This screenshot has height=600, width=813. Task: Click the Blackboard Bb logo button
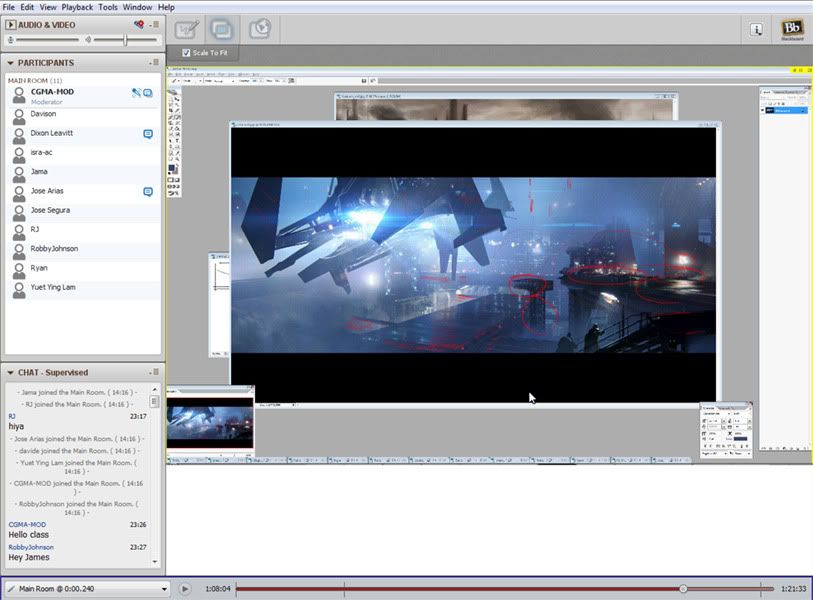click(792, 29)
